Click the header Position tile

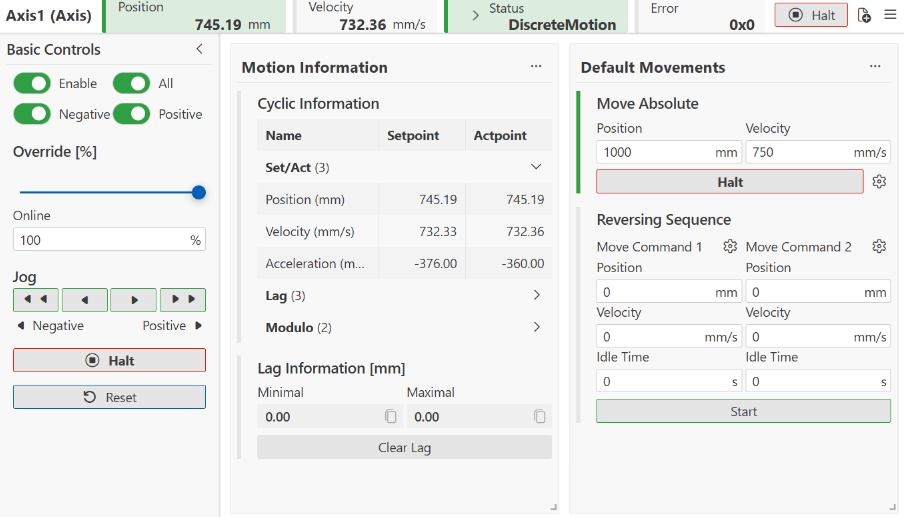(194, 16)
